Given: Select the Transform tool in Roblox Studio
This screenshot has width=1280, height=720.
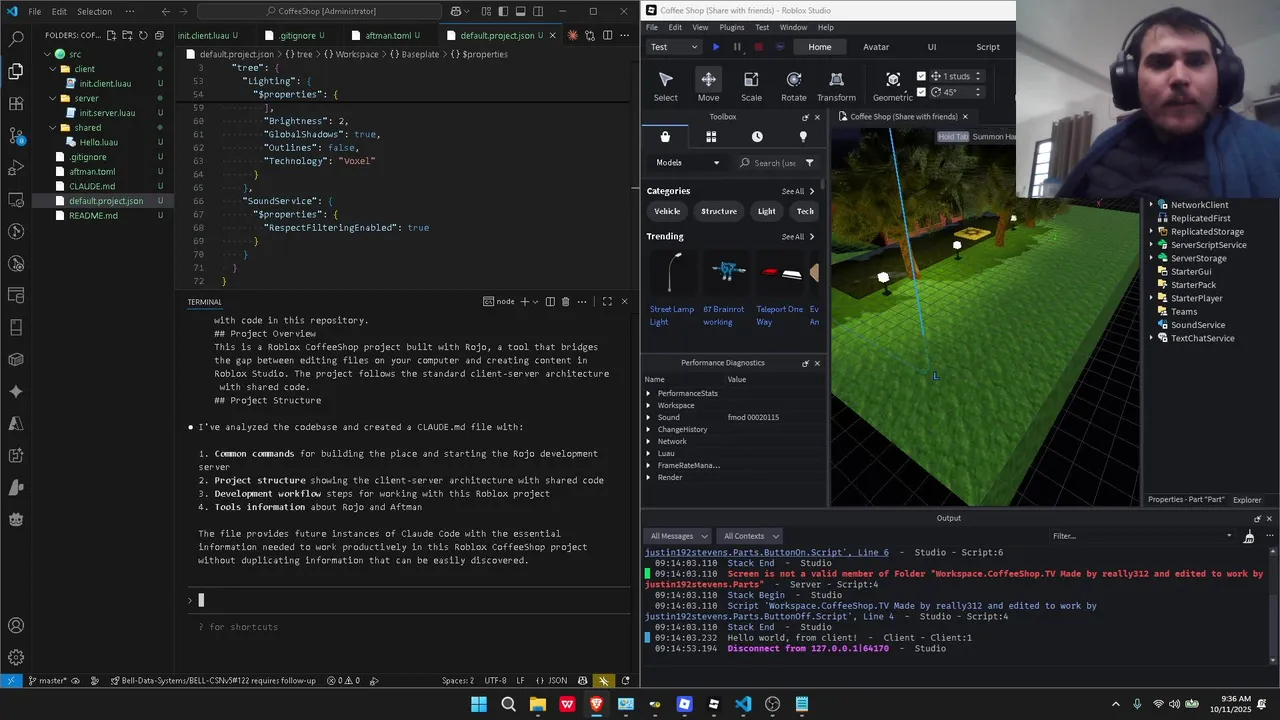Looking at the screenshot, I should 836,86.
